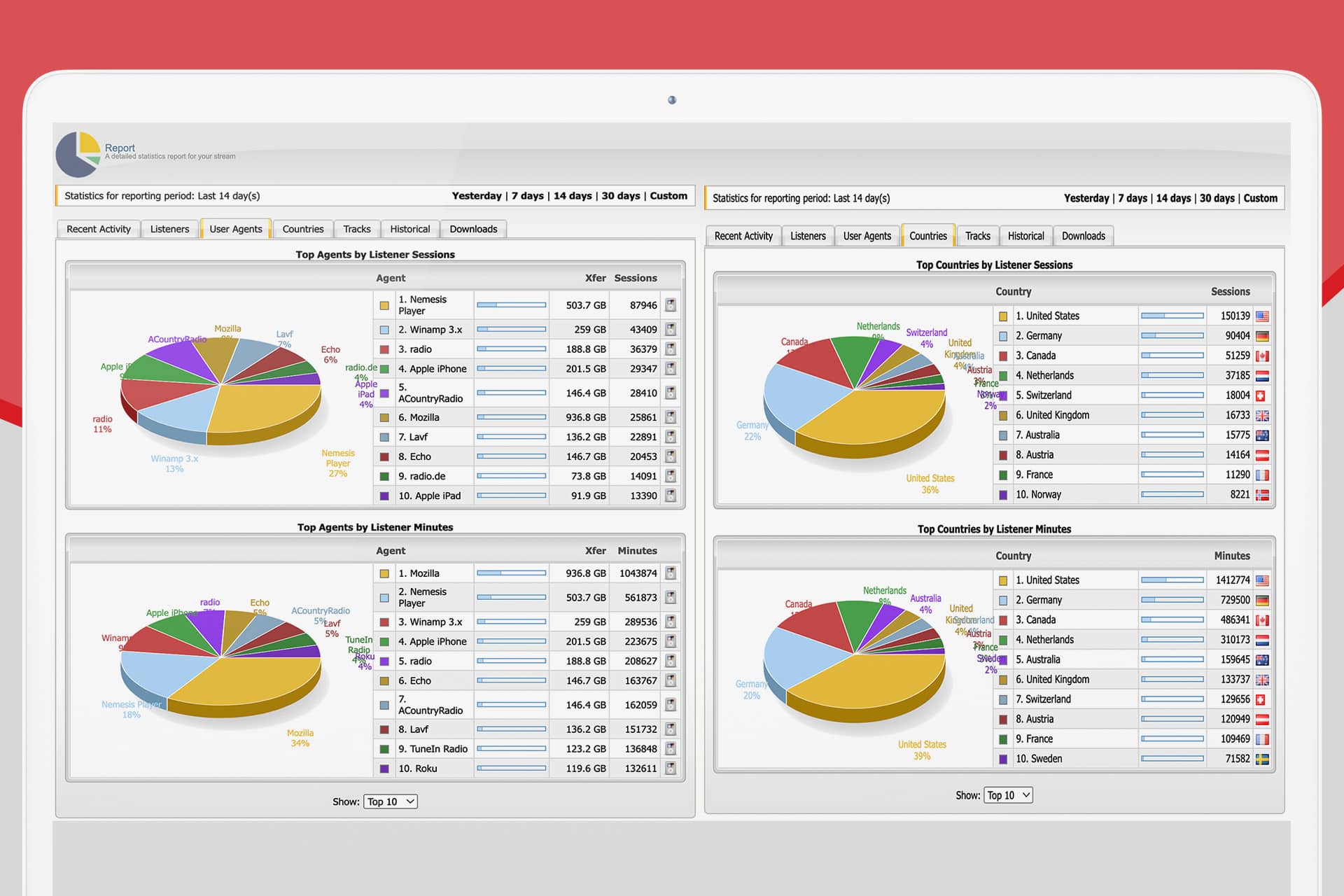Open the left panel Show Top 10 dropdown
The height and width of the screenshot is (896, 1344).
pos(391,801)
